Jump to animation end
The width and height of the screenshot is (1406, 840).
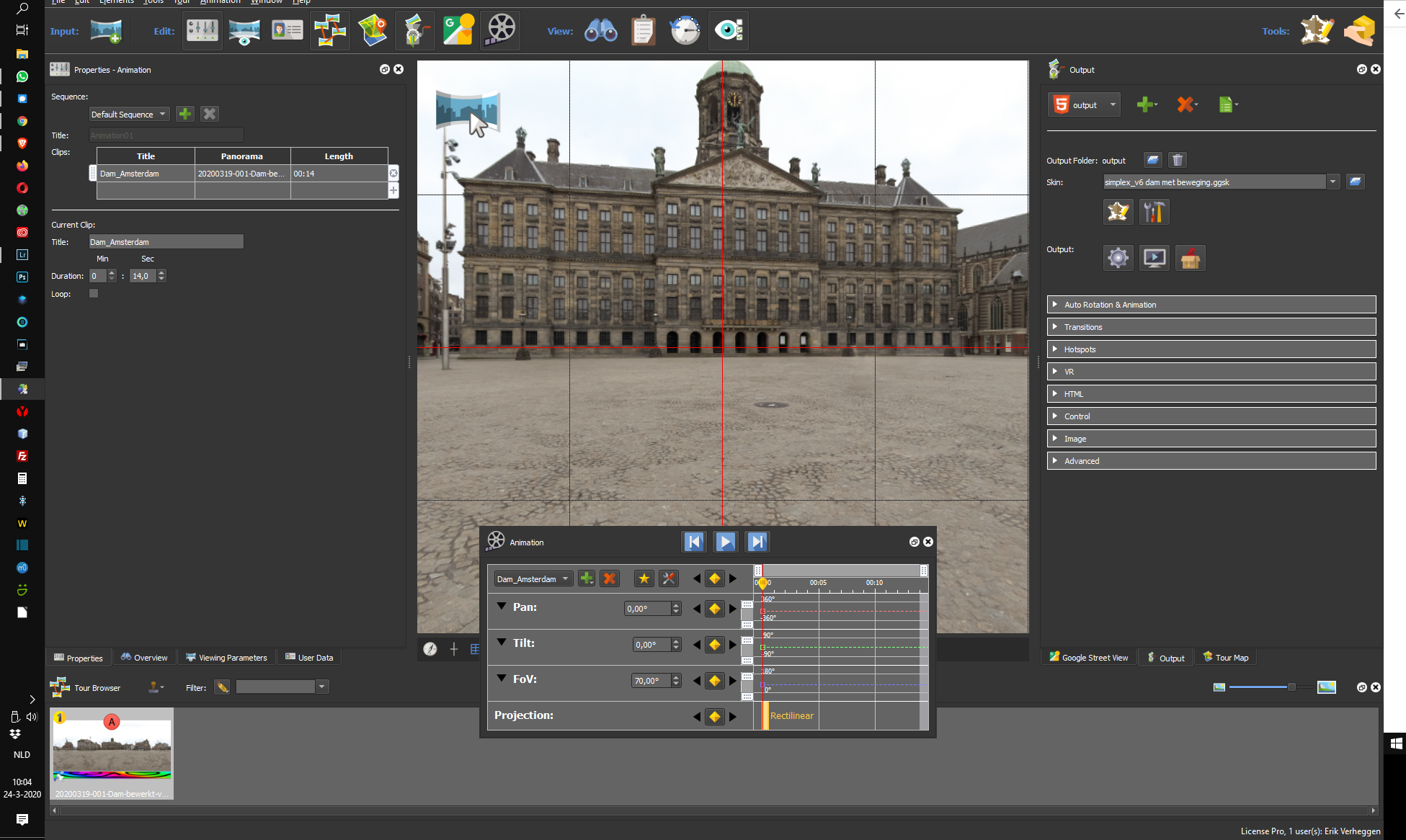point(757,542)
